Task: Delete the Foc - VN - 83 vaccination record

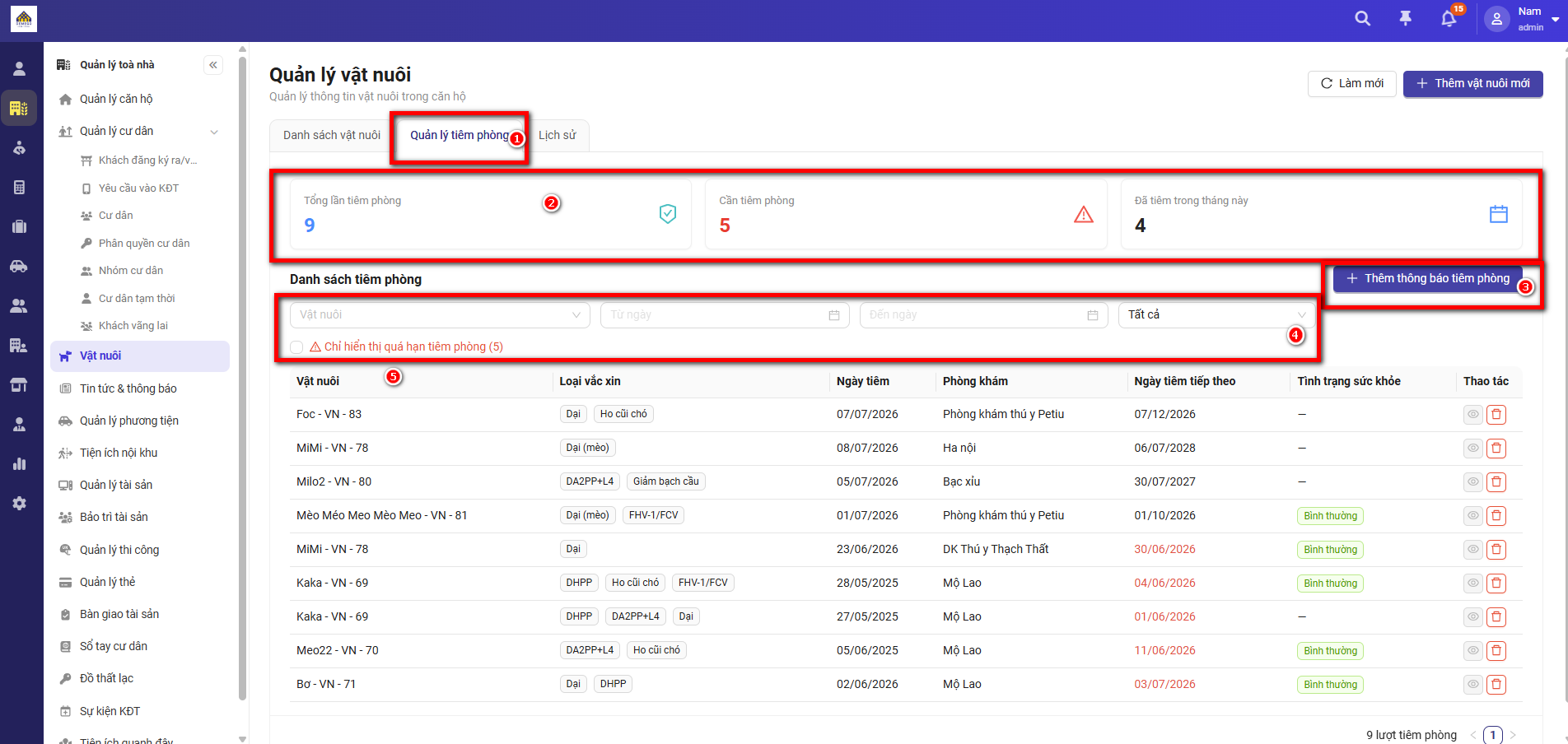Action: click(x=1496, y=415)
